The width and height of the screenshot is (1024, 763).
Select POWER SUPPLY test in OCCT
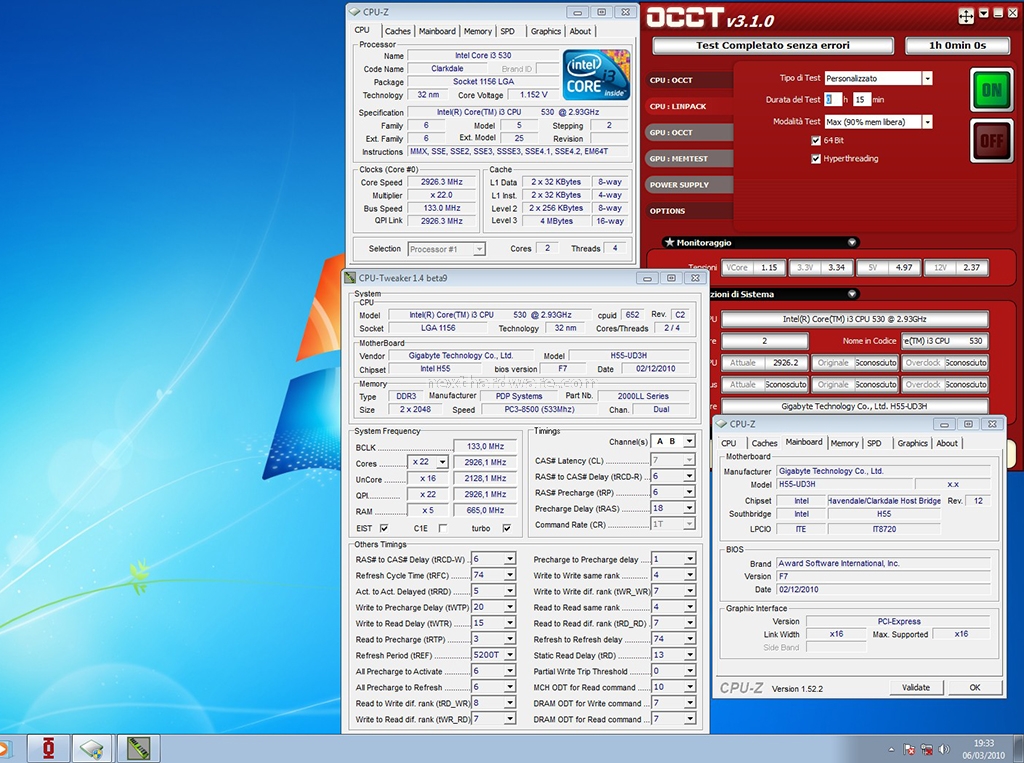tap(691, 185)
